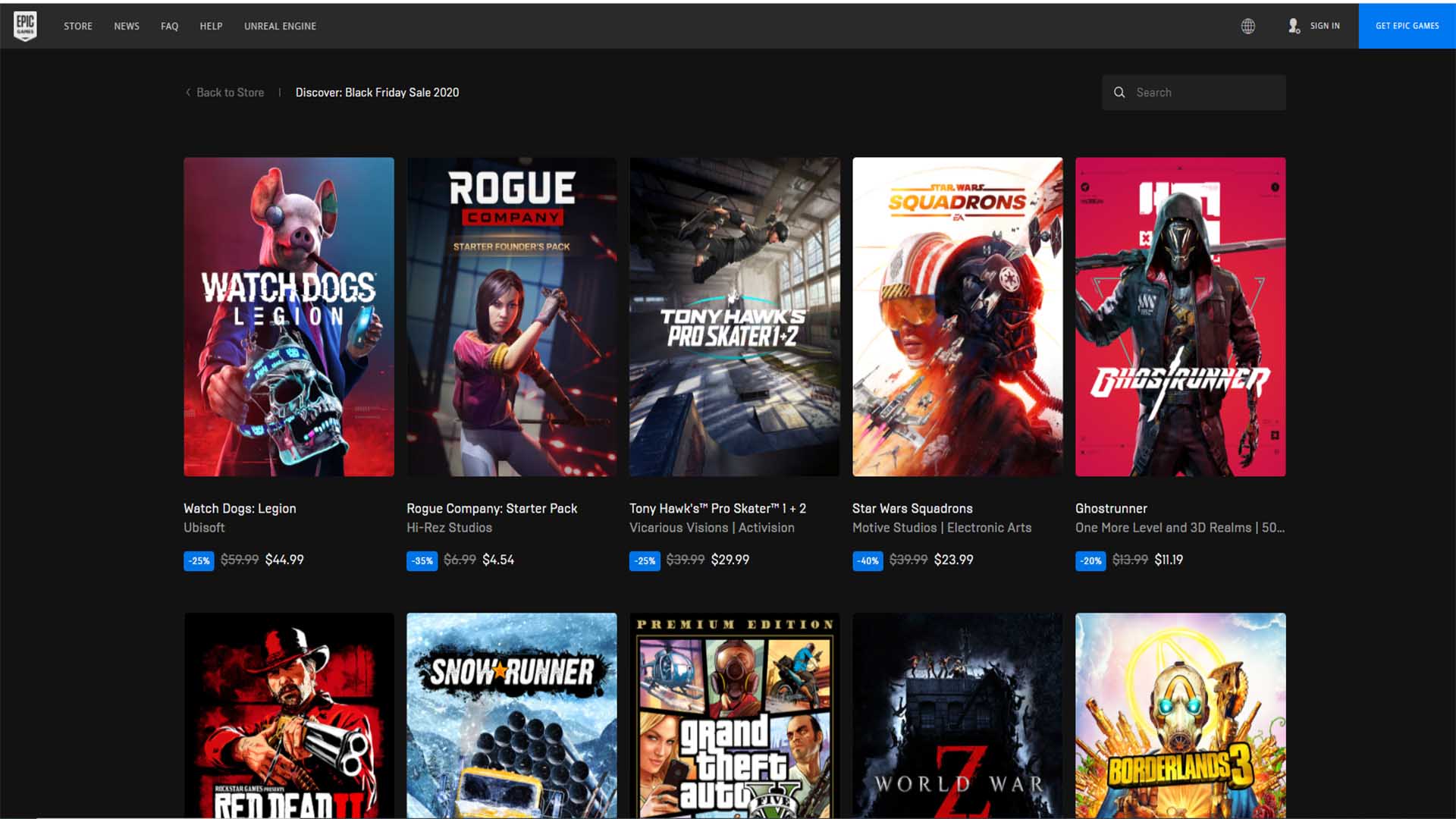Click the $4.54 sale price
The width and height of the screenshot is (1456, 819).
point(498,560)
